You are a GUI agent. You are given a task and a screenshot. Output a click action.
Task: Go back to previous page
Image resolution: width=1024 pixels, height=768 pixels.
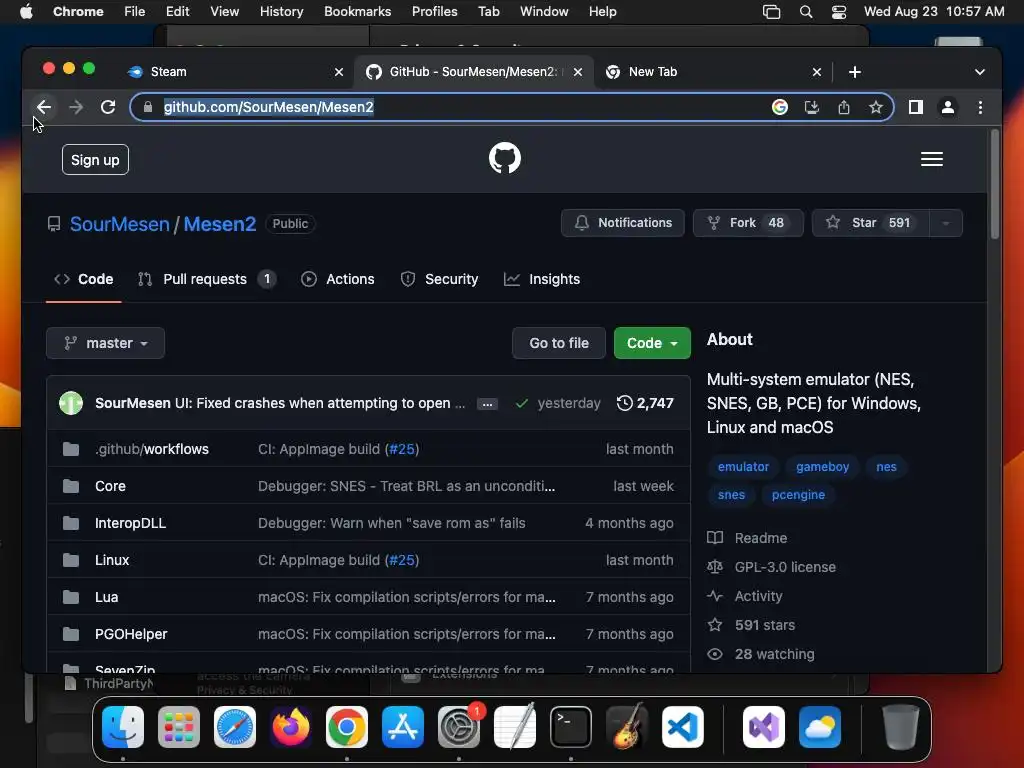tap(44, 107)
